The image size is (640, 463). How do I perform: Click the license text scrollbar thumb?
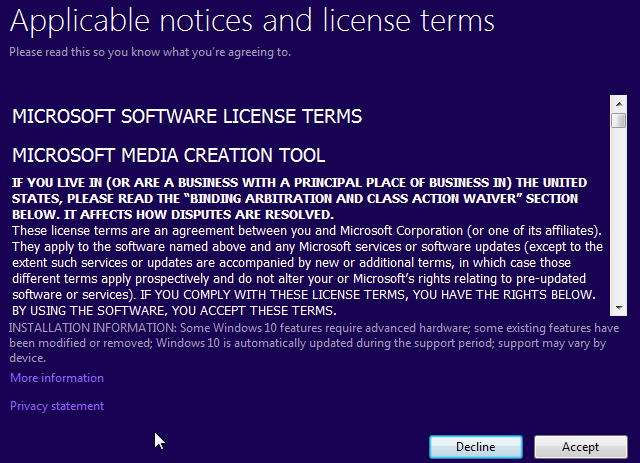click(619, 120)
